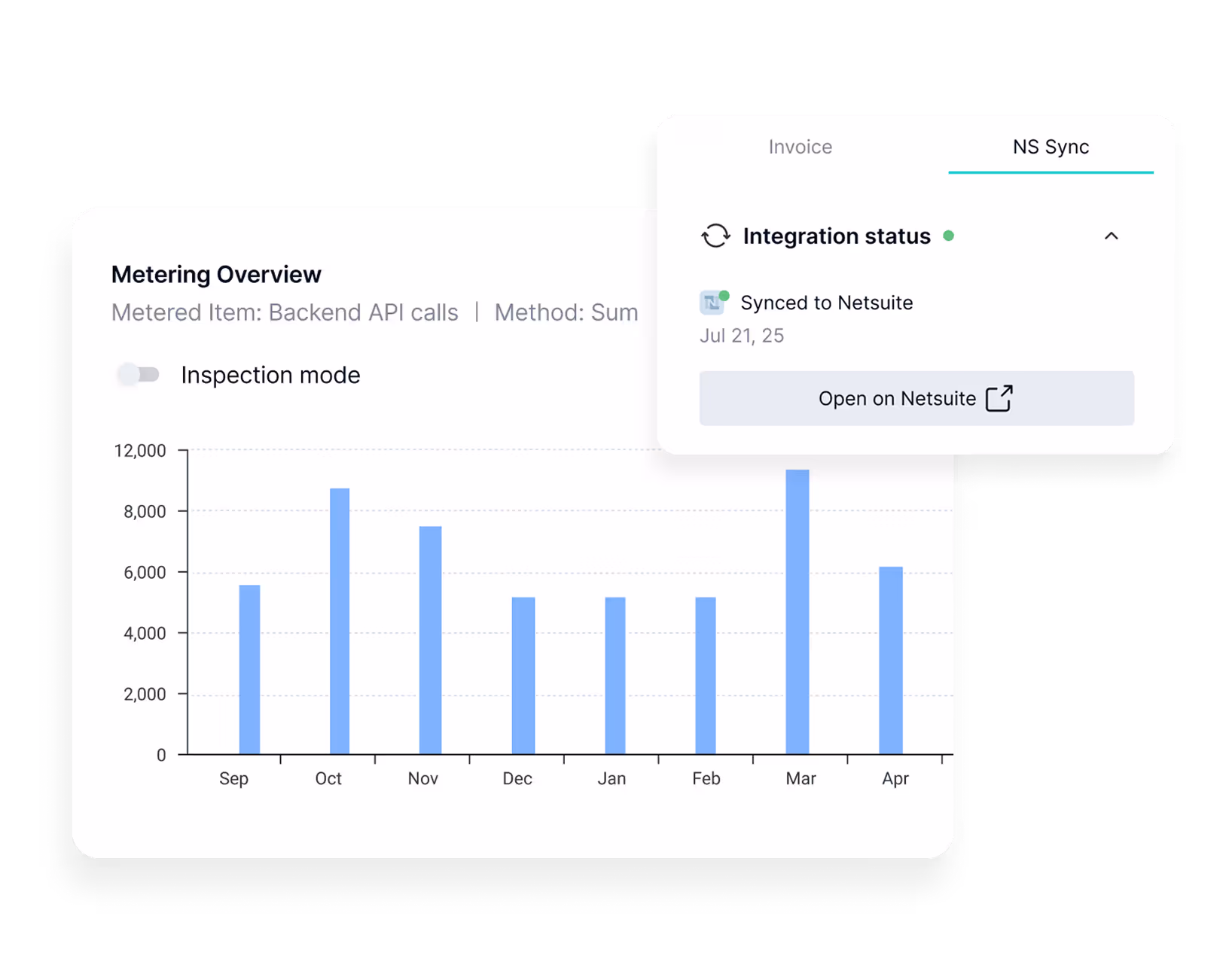Click the Metered Item Backend API calls text

tap(285, 312)
